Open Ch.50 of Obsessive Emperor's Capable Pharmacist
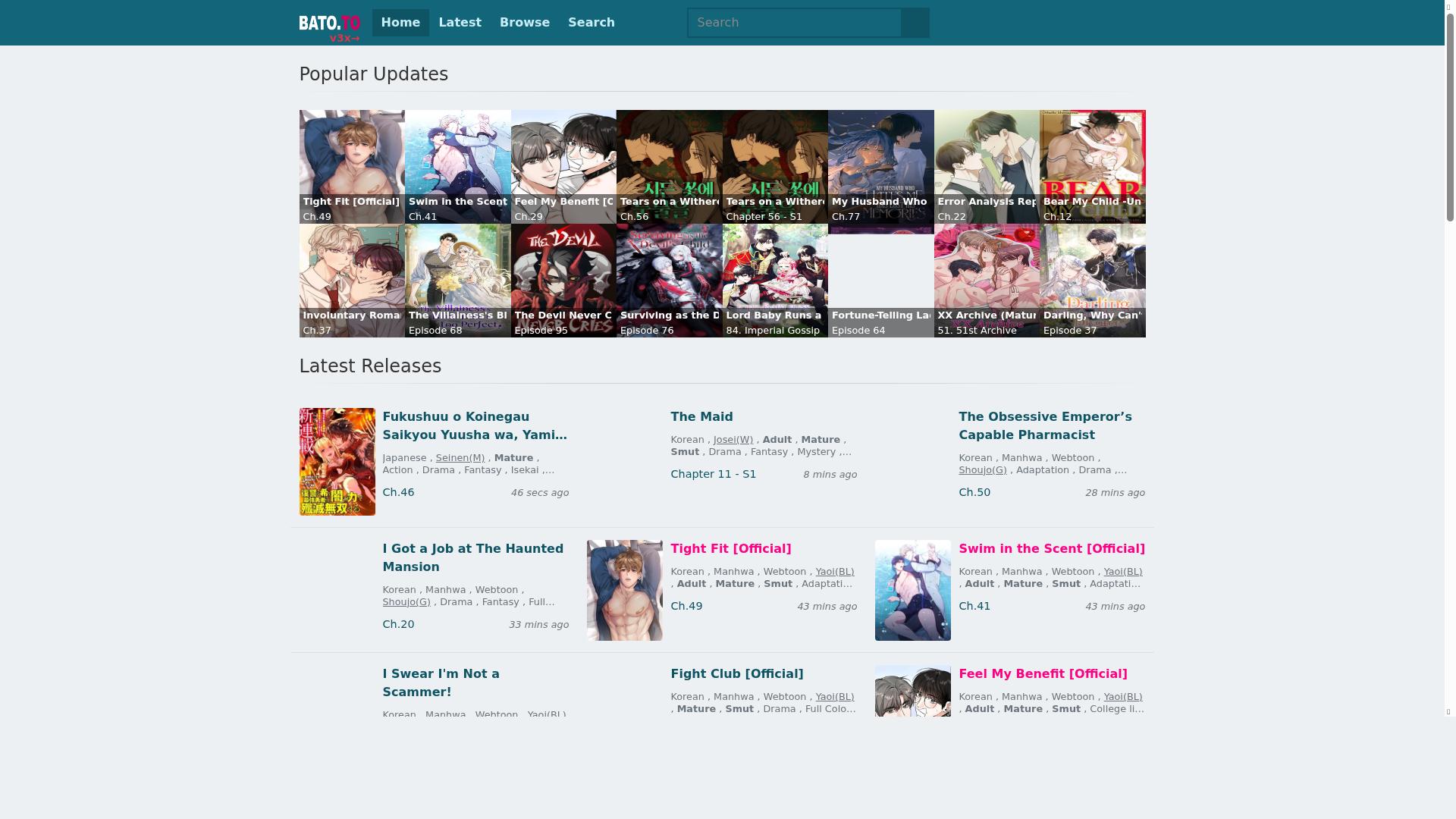The height and width of the screenshot is (819, 1456). coord(974,492)
